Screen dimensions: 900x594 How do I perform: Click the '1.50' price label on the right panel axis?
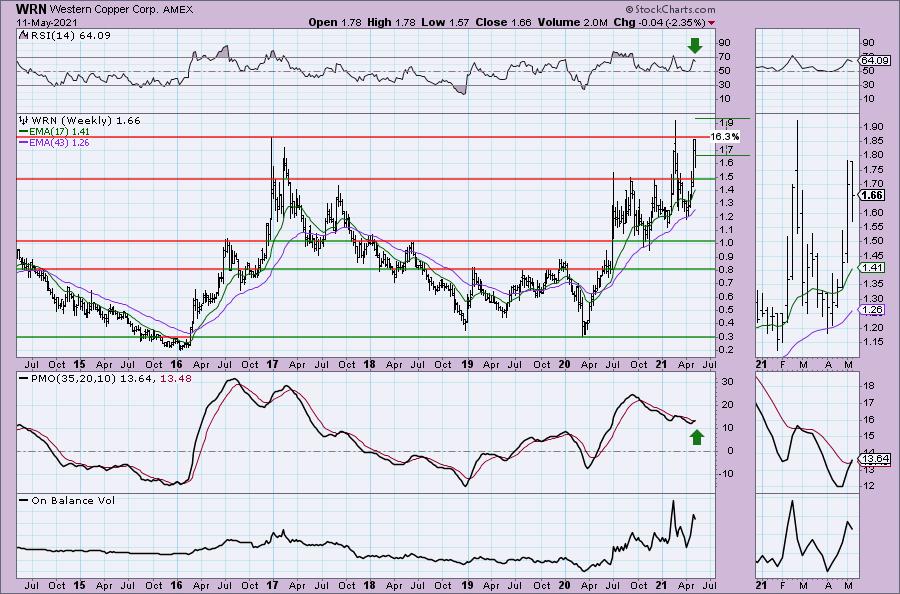pyautogui.click(x=872, y=241)
